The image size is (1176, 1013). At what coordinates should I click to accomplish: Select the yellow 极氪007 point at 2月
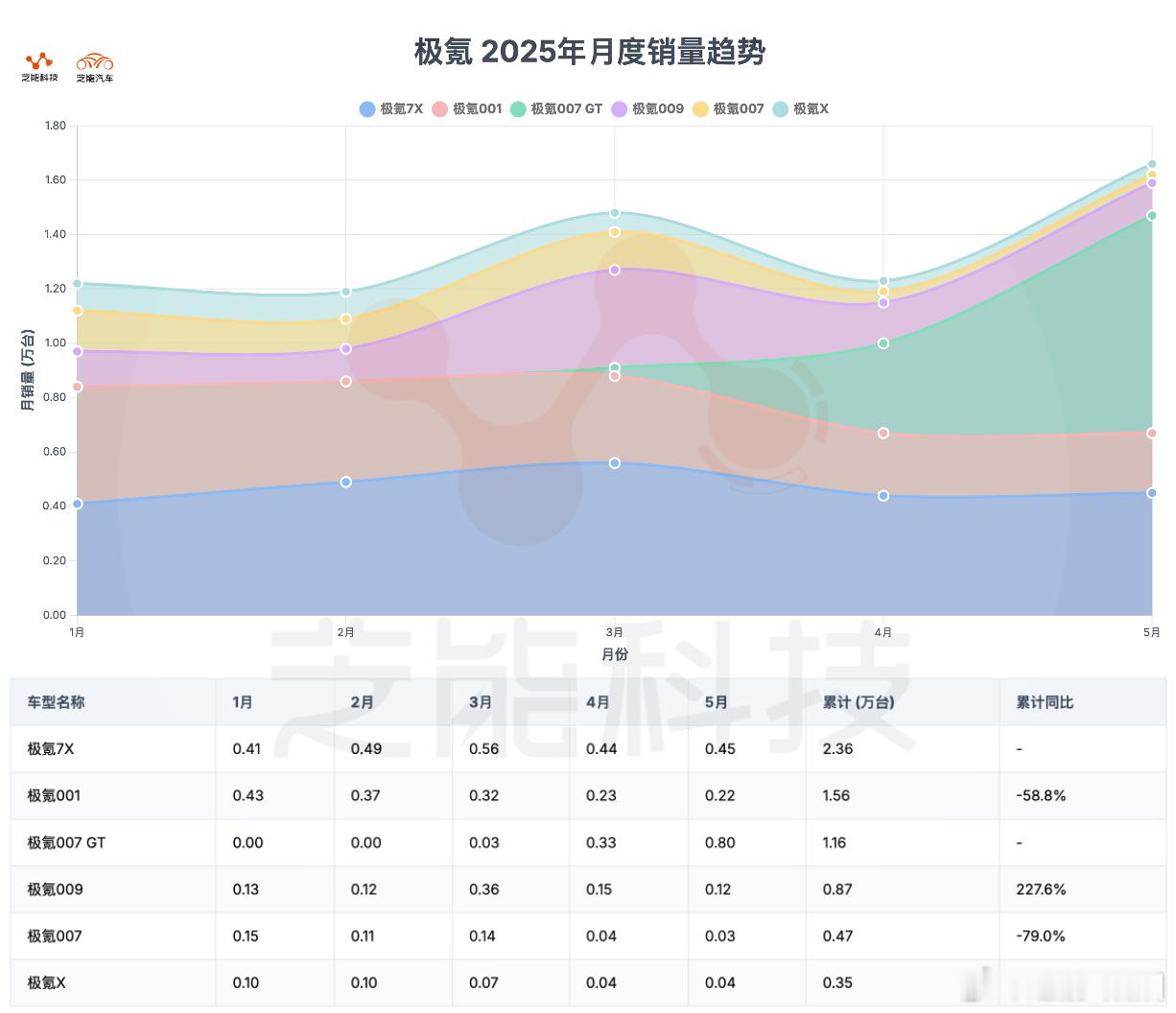click(346, 318)
